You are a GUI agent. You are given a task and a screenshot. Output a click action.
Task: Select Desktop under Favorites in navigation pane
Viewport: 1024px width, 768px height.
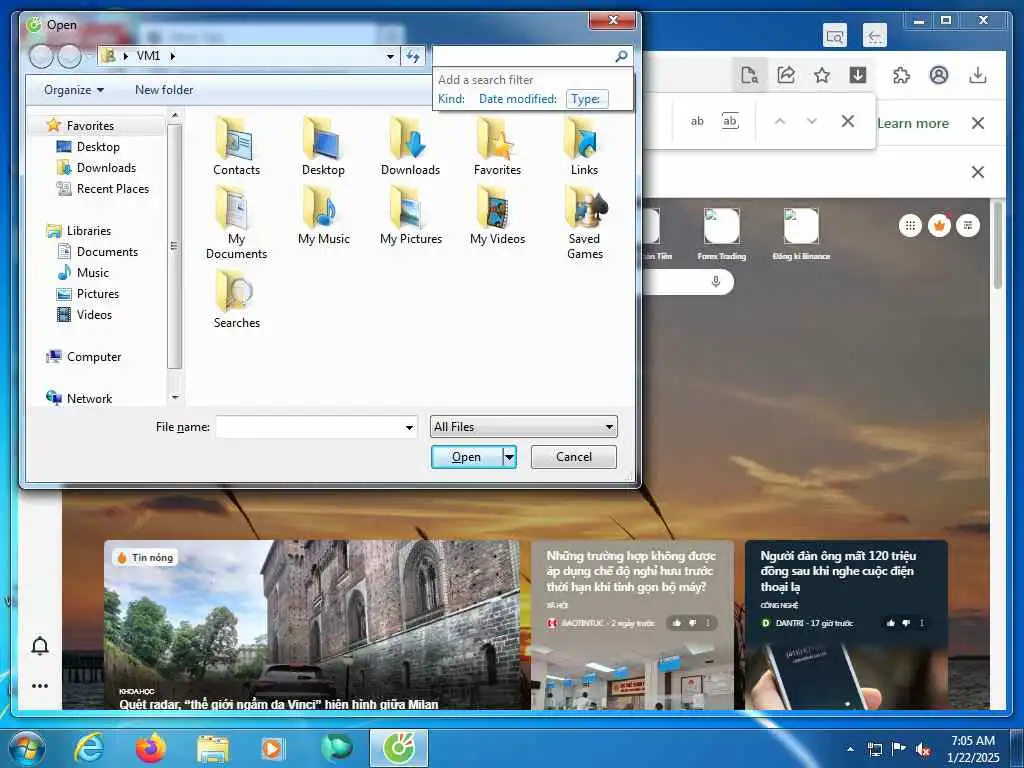coord(98,147)
